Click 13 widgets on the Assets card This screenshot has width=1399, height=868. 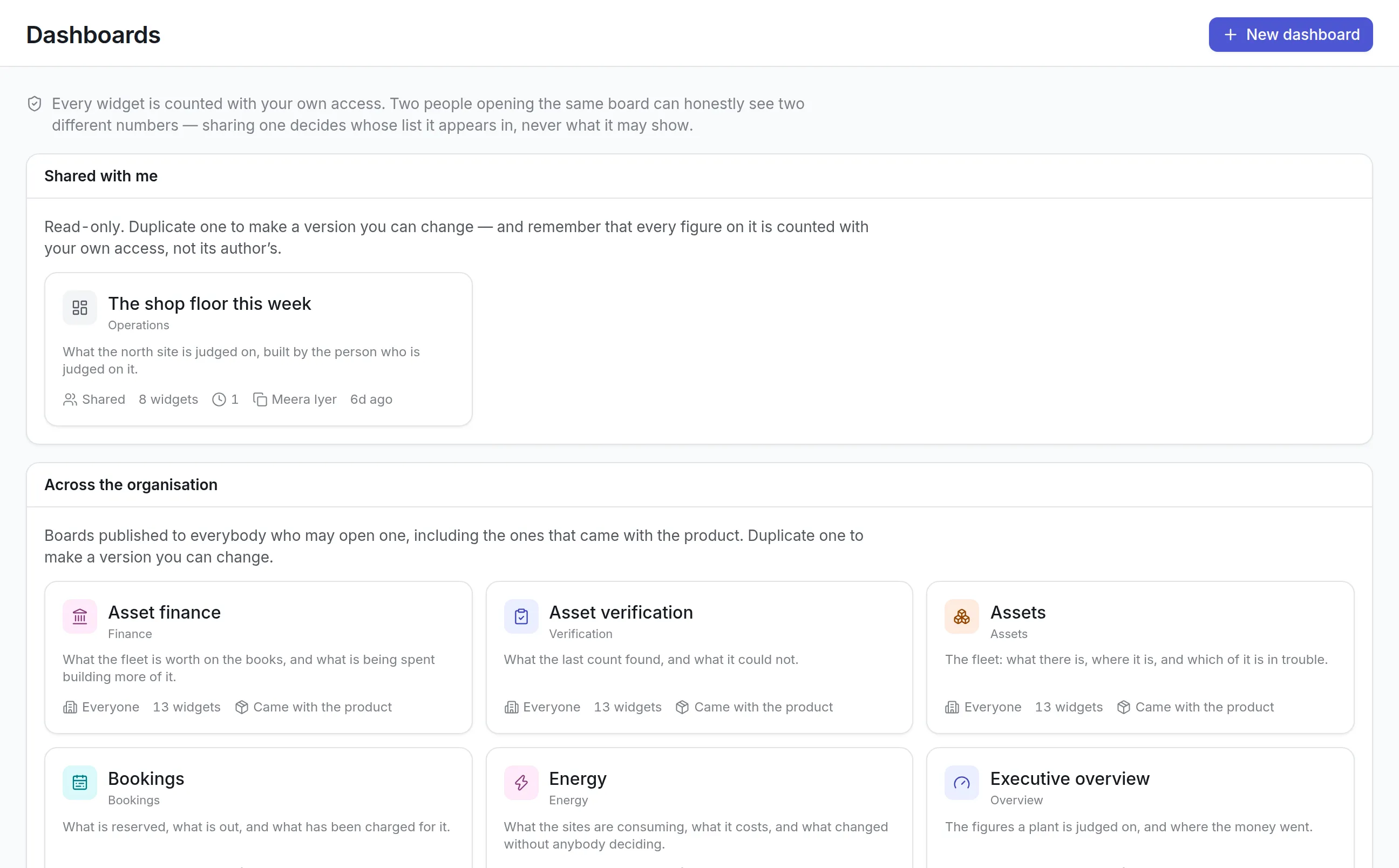(1069, 707)
